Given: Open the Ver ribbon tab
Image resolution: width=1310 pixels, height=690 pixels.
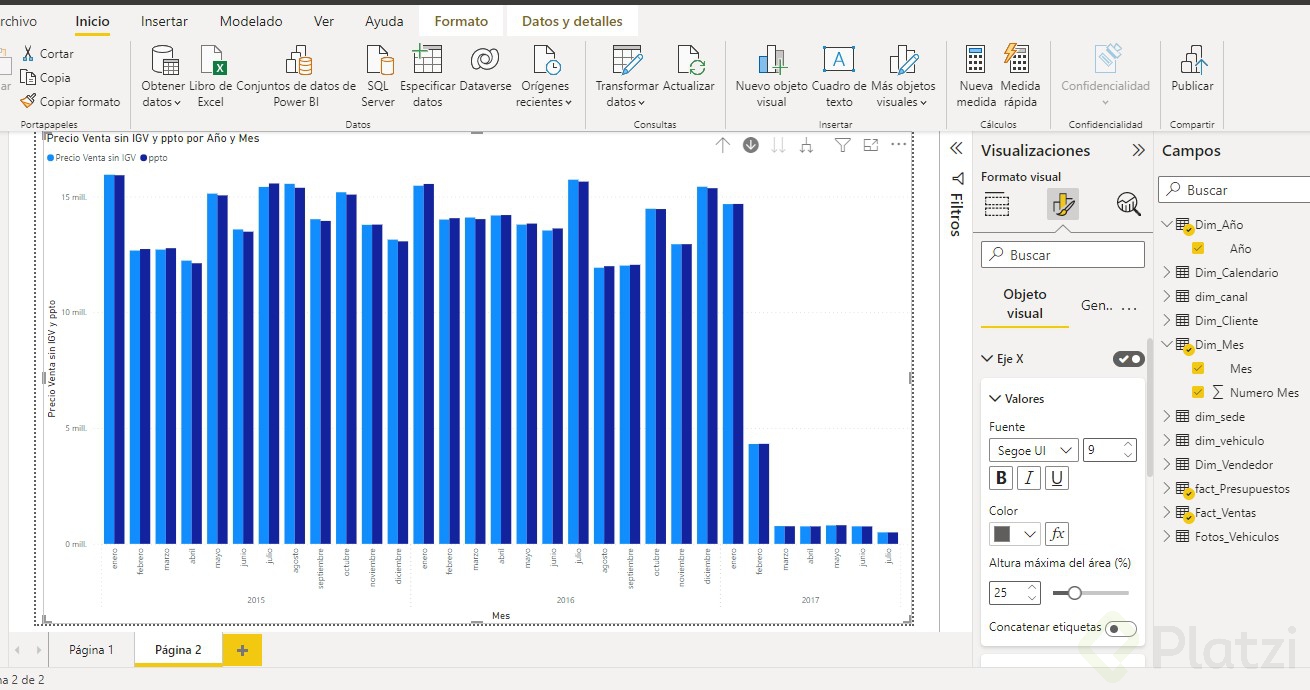Looking at the screenshot, I should pos(324,21).
